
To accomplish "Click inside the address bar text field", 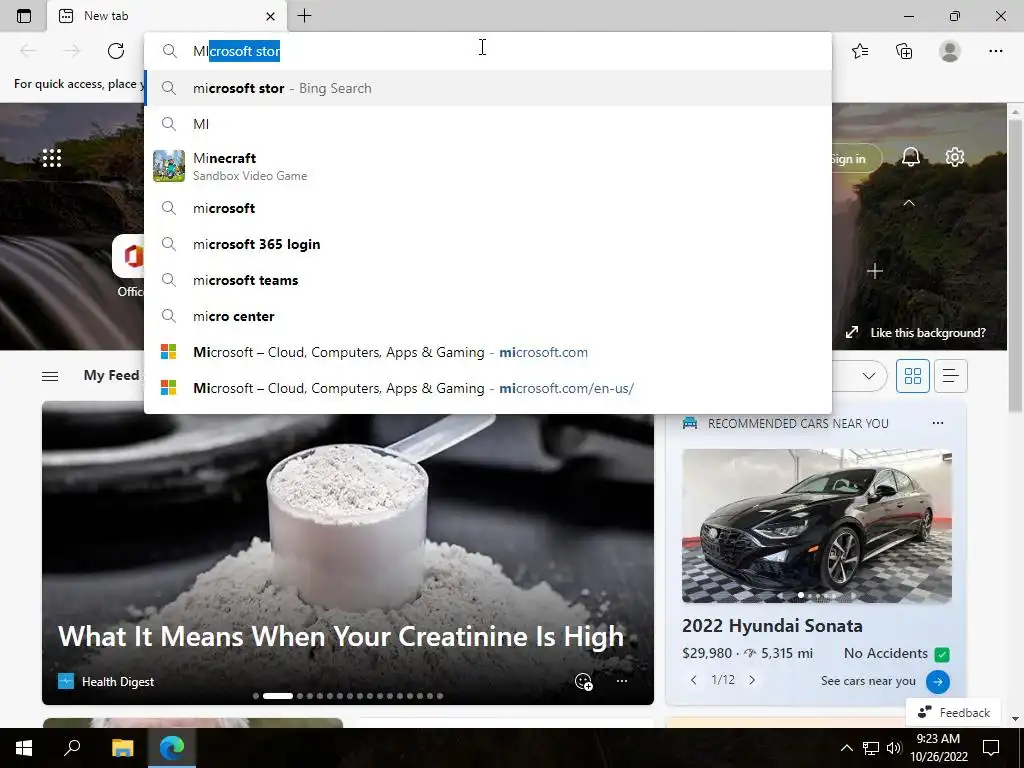I will [x=488, y=51].
